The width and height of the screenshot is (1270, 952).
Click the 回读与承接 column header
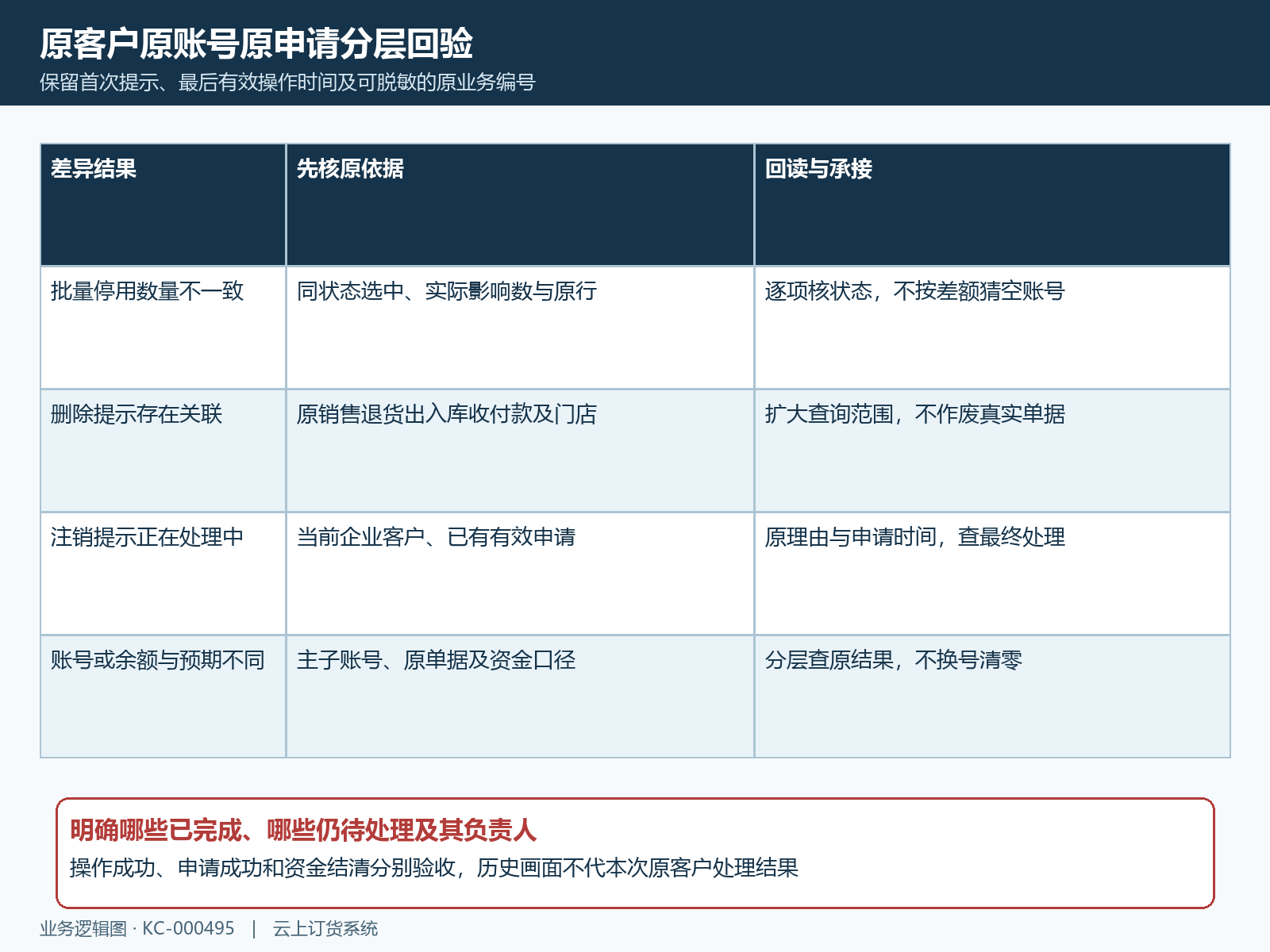[x=992, y=205]
